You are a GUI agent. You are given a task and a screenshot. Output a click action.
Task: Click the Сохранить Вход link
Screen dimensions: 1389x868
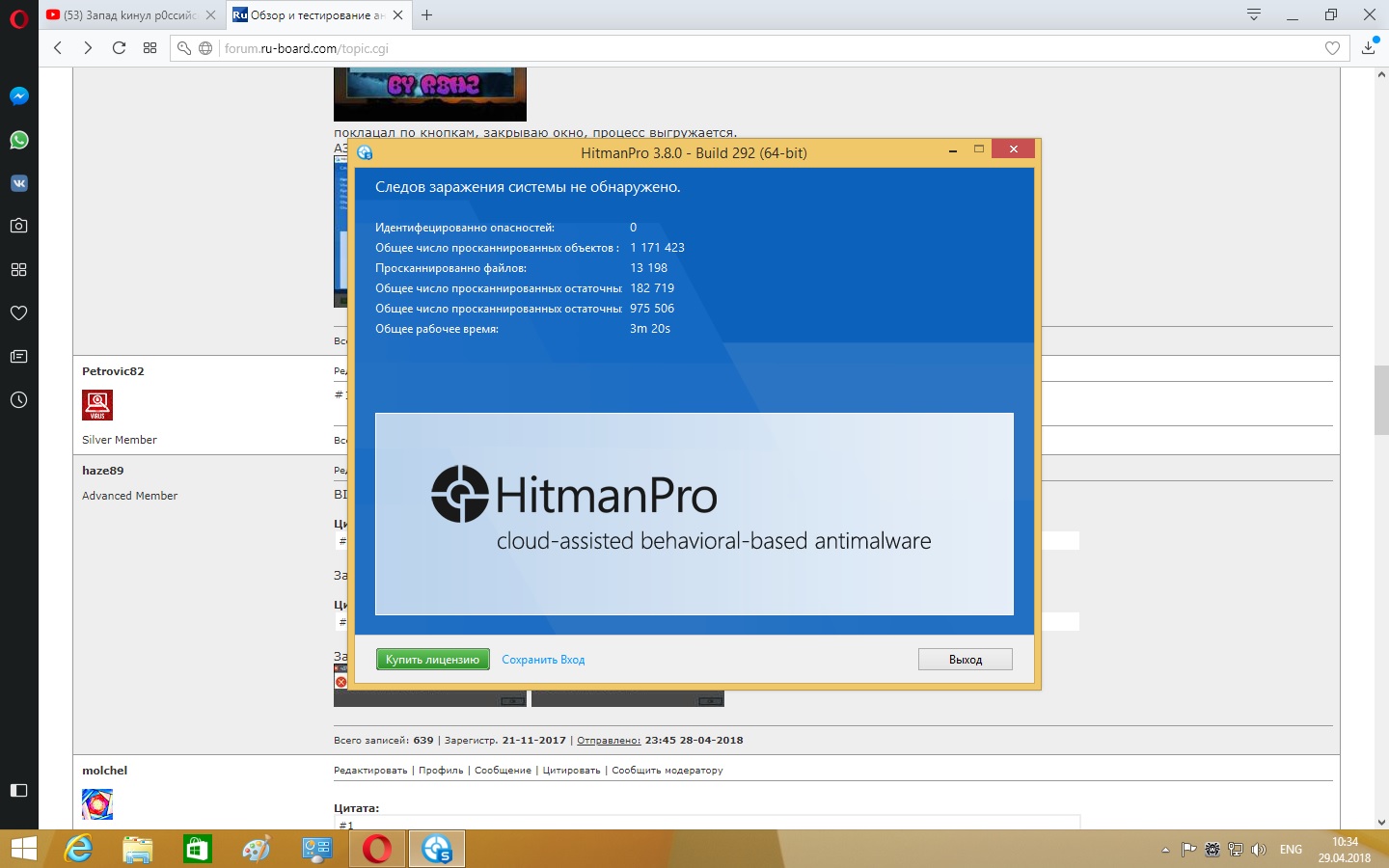[543, 660]
